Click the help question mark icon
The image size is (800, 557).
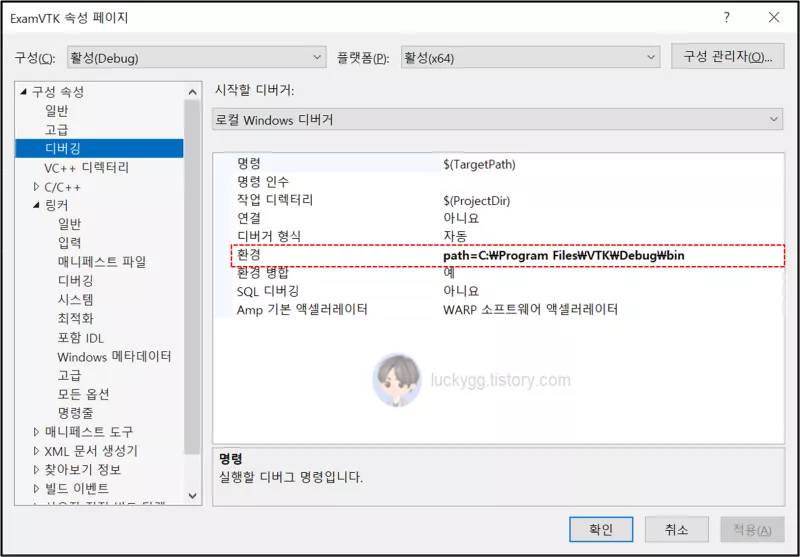tap(727, 18)
